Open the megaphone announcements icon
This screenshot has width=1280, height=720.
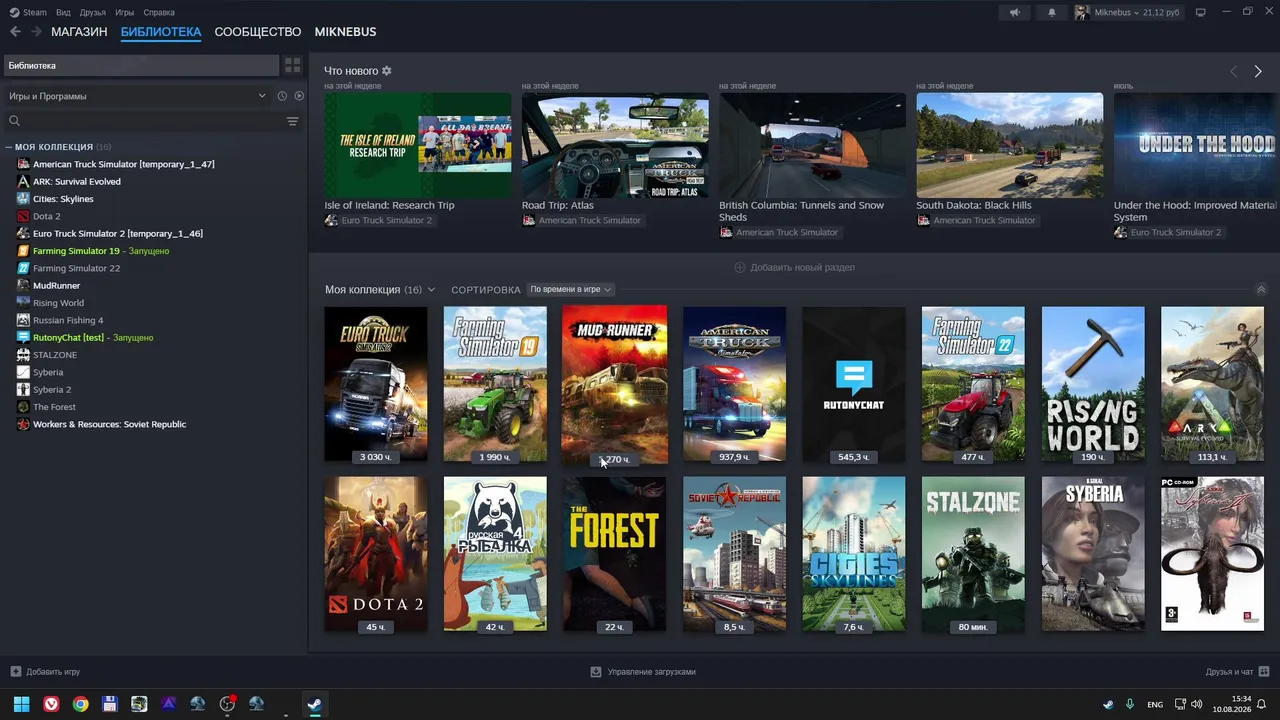[x=1015, y=12]
